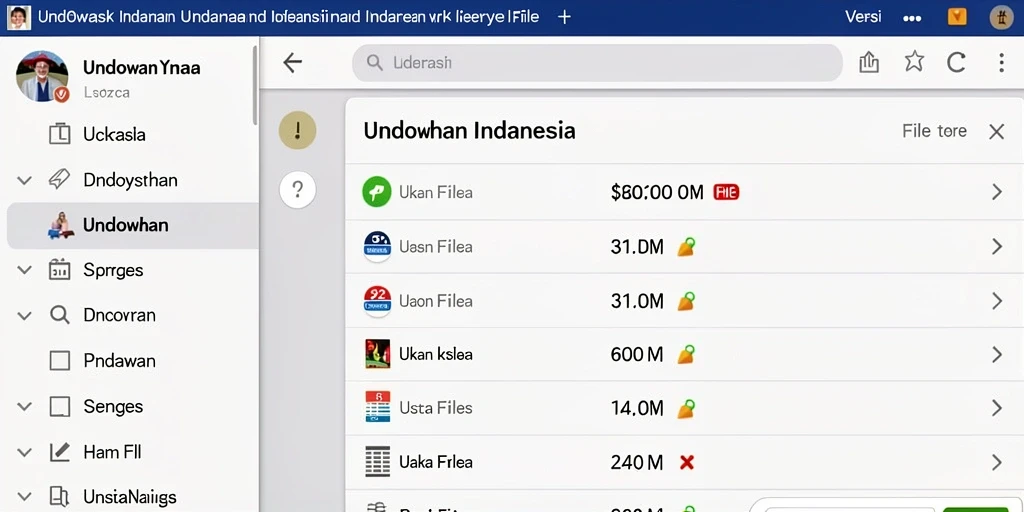The width and height of the screenshot is (1024, 512).
Task: Click the red X beside 240 M
Action: 686,463
